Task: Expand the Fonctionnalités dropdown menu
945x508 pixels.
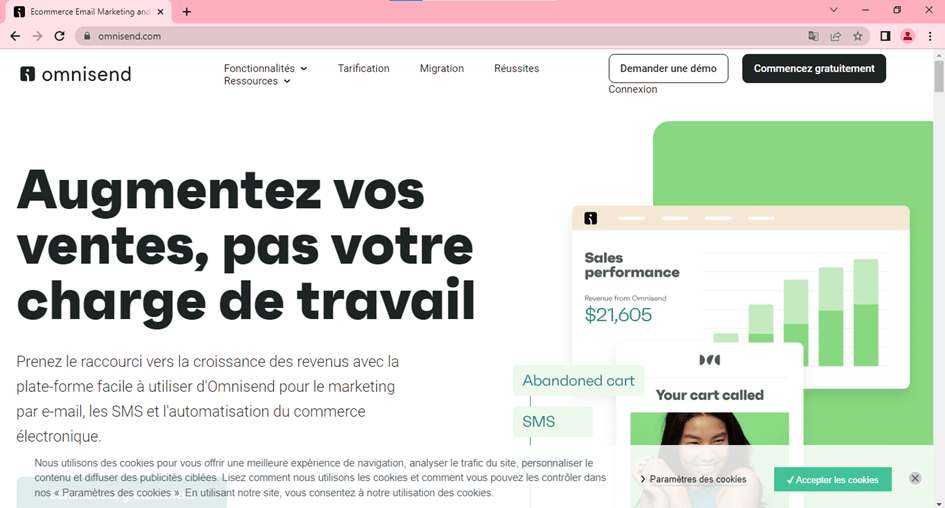Action: point(265,68)
